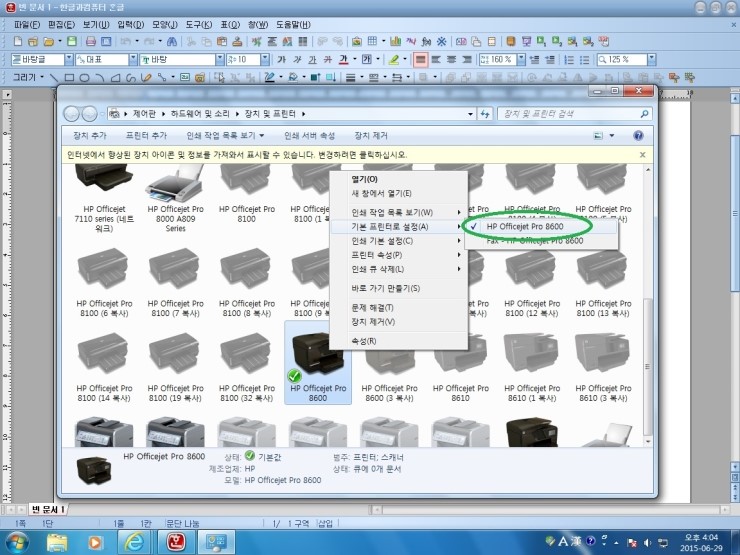Click the HP Officejet 7110 printer icon
This screenshot has width=740, height=555.
pos(103,178)
